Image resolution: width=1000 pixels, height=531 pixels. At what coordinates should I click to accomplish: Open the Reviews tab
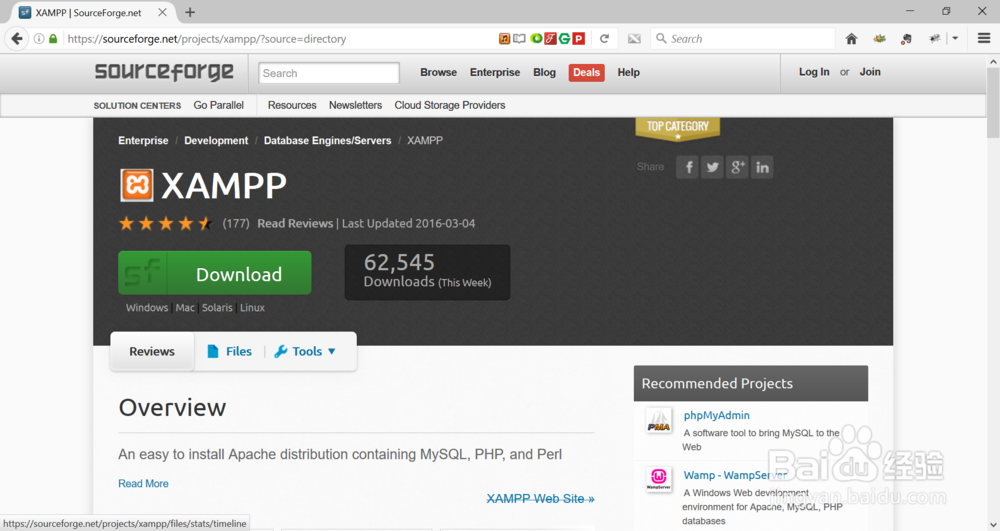[152, 351]
